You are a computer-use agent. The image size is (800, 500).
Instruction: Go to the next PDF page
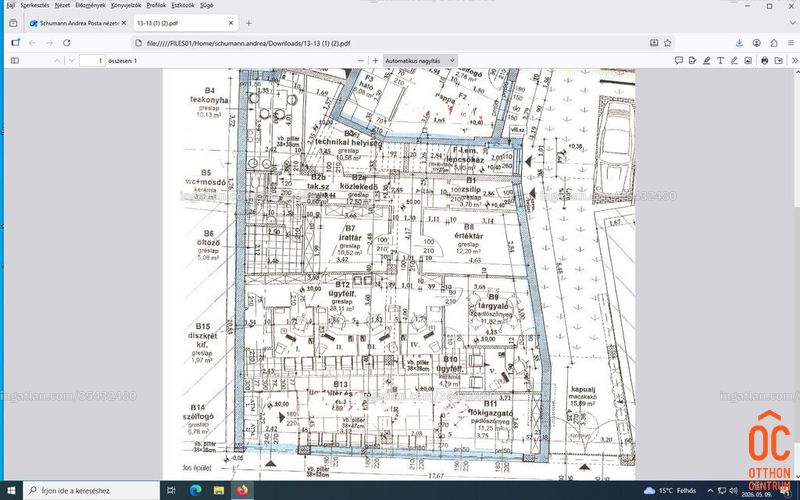click(72, 61)
